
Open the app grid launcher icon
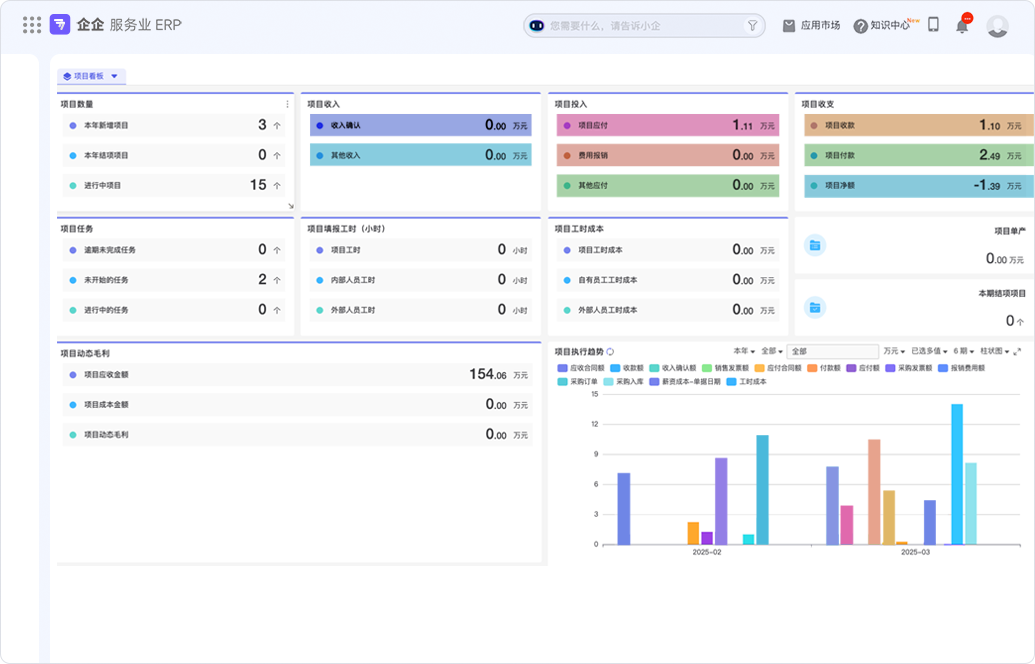pos(32,25)
